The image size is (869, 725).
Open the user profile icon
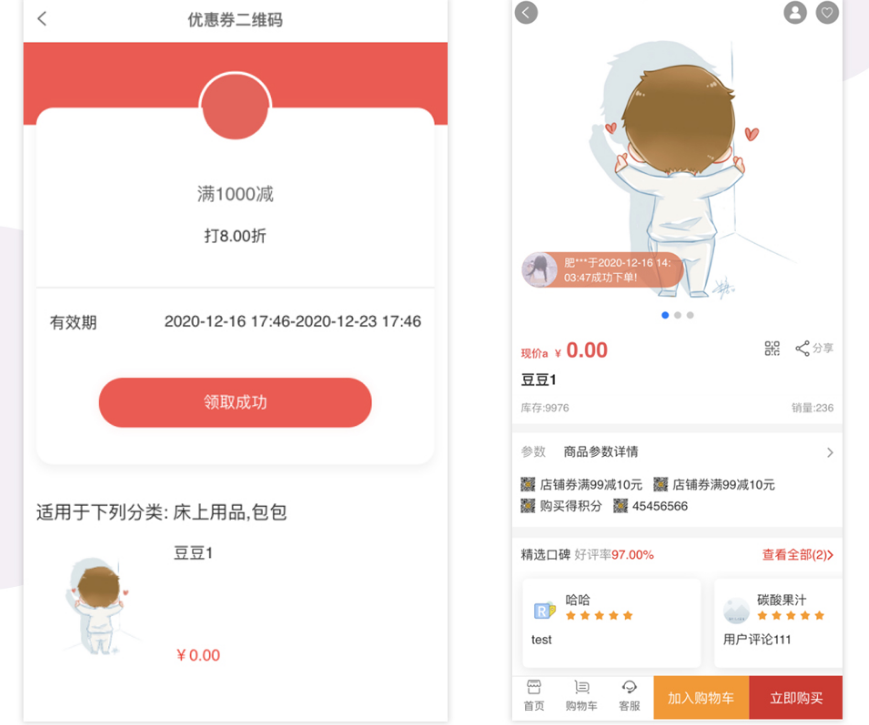click(x=795, y=12)
